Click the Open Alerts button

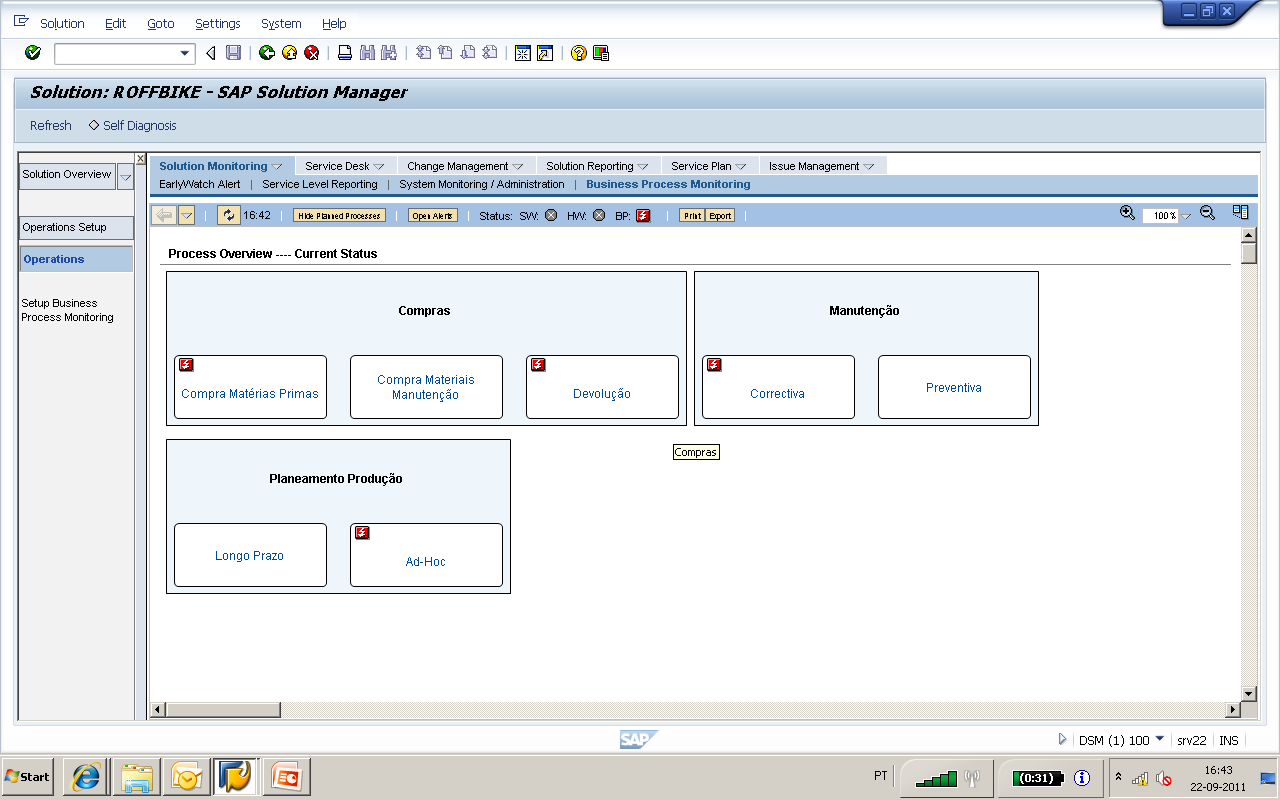coord(433,216)
